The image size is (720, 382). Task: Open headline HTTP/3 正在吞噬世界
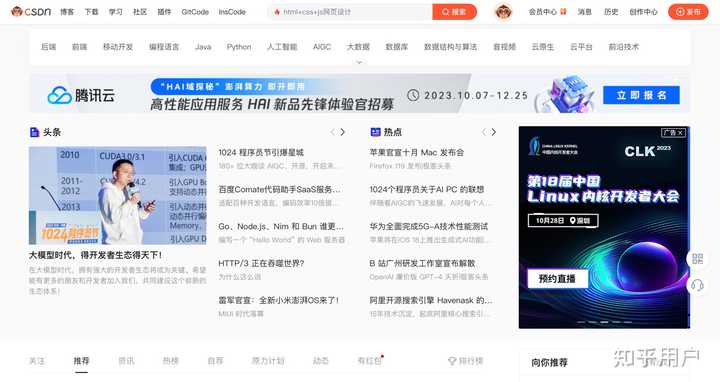(x=261, y=264)
